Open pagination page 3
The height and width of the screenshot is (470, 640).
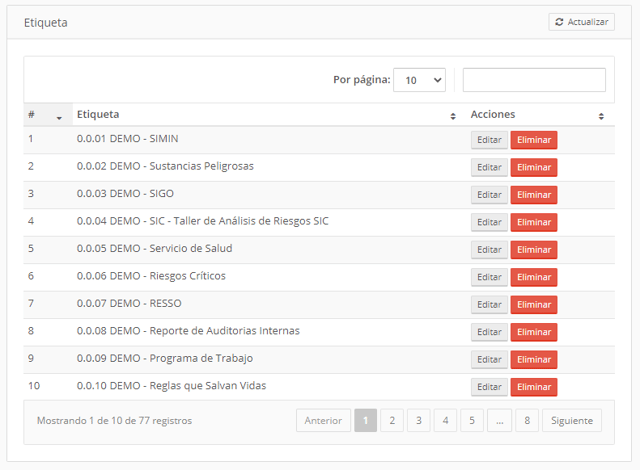point(418,420)
